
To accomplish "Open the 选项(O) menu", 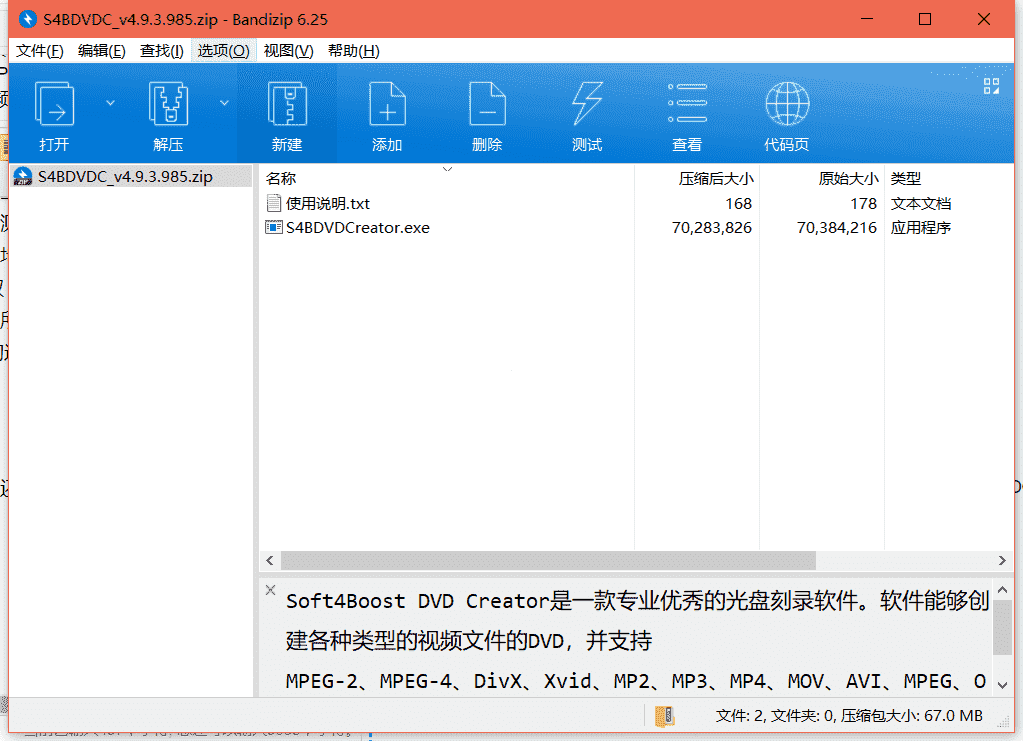I will pos(223,51).
